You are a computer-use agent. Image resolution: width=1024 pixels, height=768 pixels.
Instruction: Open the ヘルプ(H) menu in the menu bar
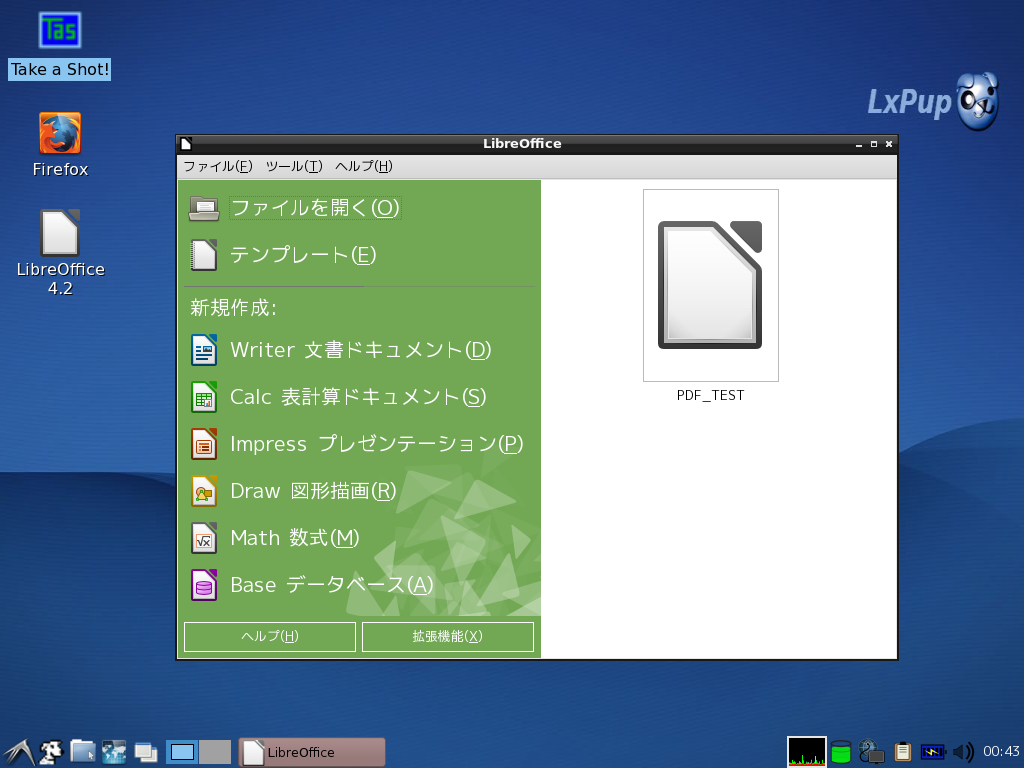[x=364, y=167]
